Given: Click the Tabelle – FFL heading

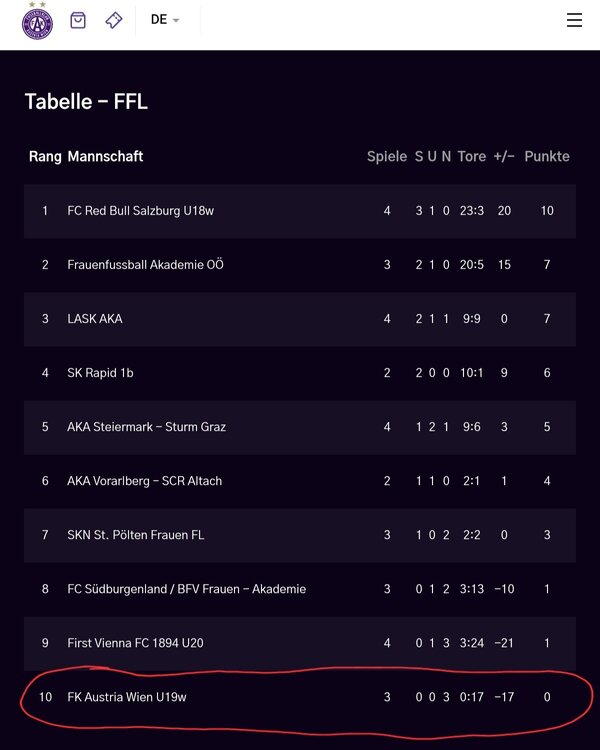Looking at the screenshot, I should pos(86,101).
